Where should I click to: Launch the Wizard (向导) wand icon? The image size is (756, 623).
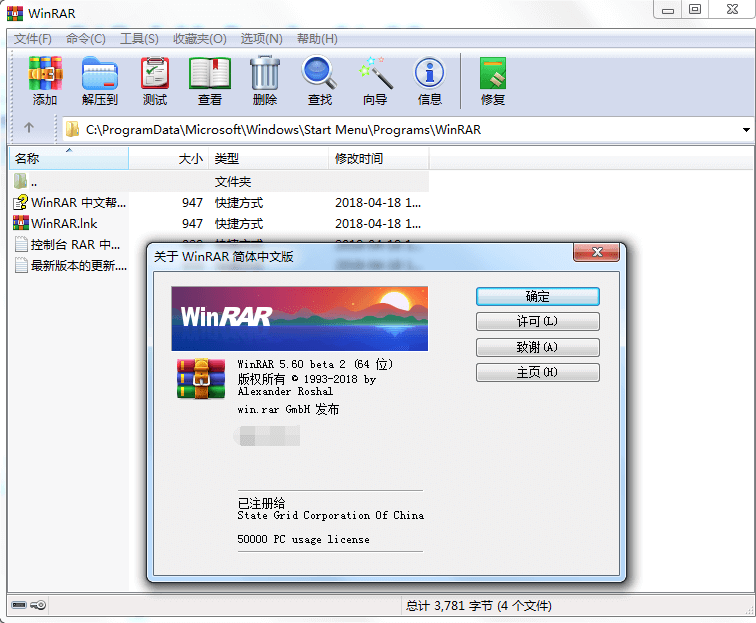click(375, 72)
